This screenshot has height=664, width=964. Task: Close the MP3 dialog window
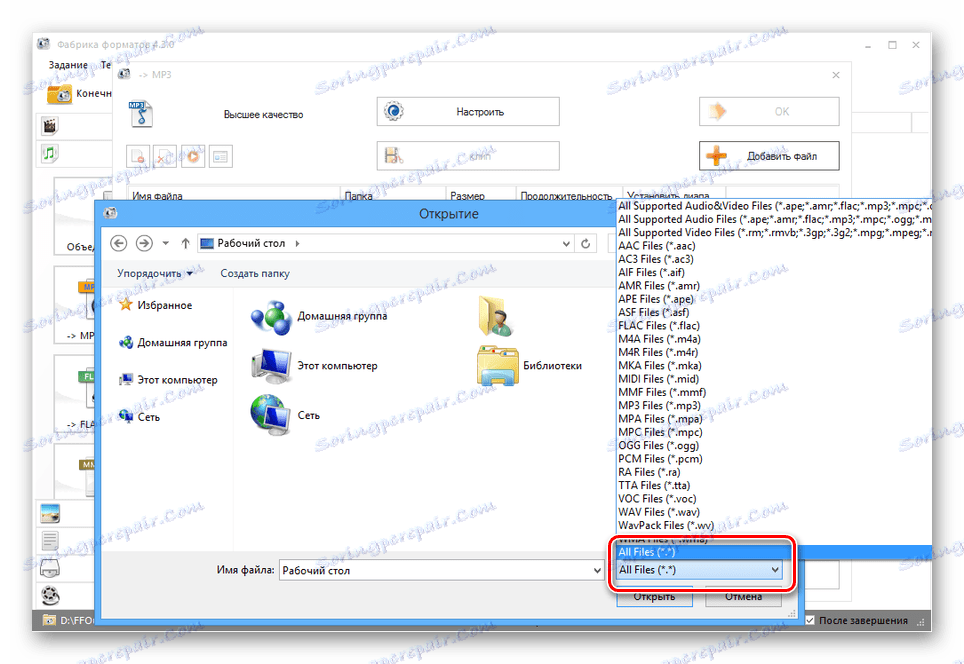(836, 75)
